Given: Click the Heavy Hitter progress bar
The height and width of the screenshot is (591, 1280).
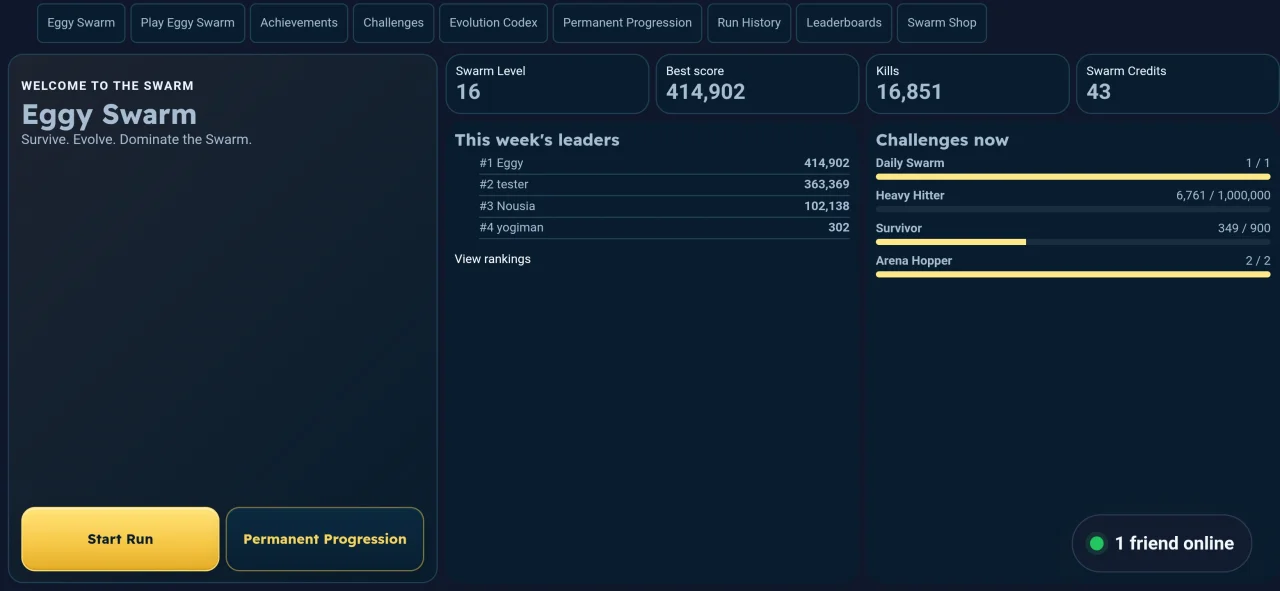Looking at the screenshot, I should pos(1073,209).
